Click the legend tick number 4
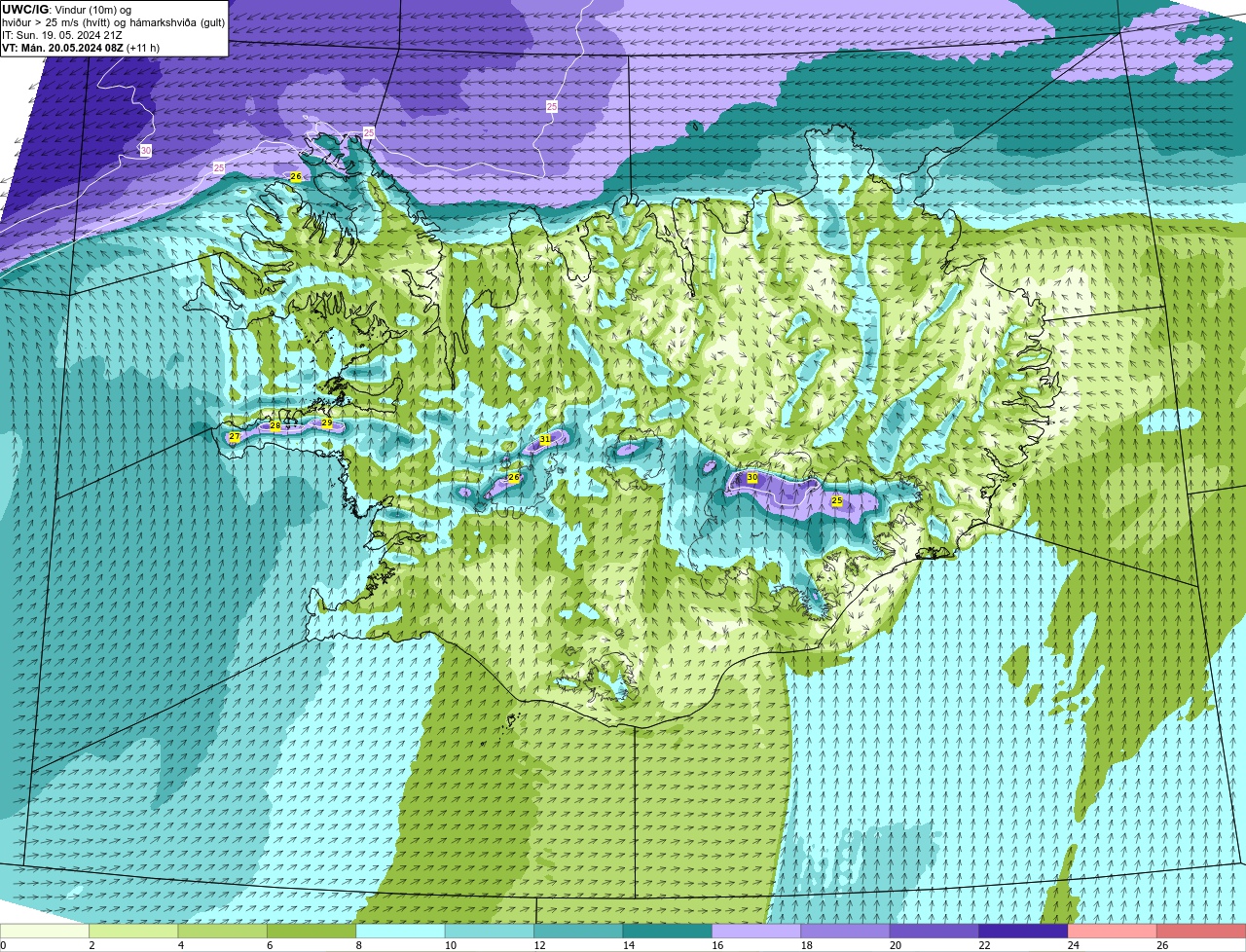Screen dimensions: 1246x952 [x=181, y=945]
